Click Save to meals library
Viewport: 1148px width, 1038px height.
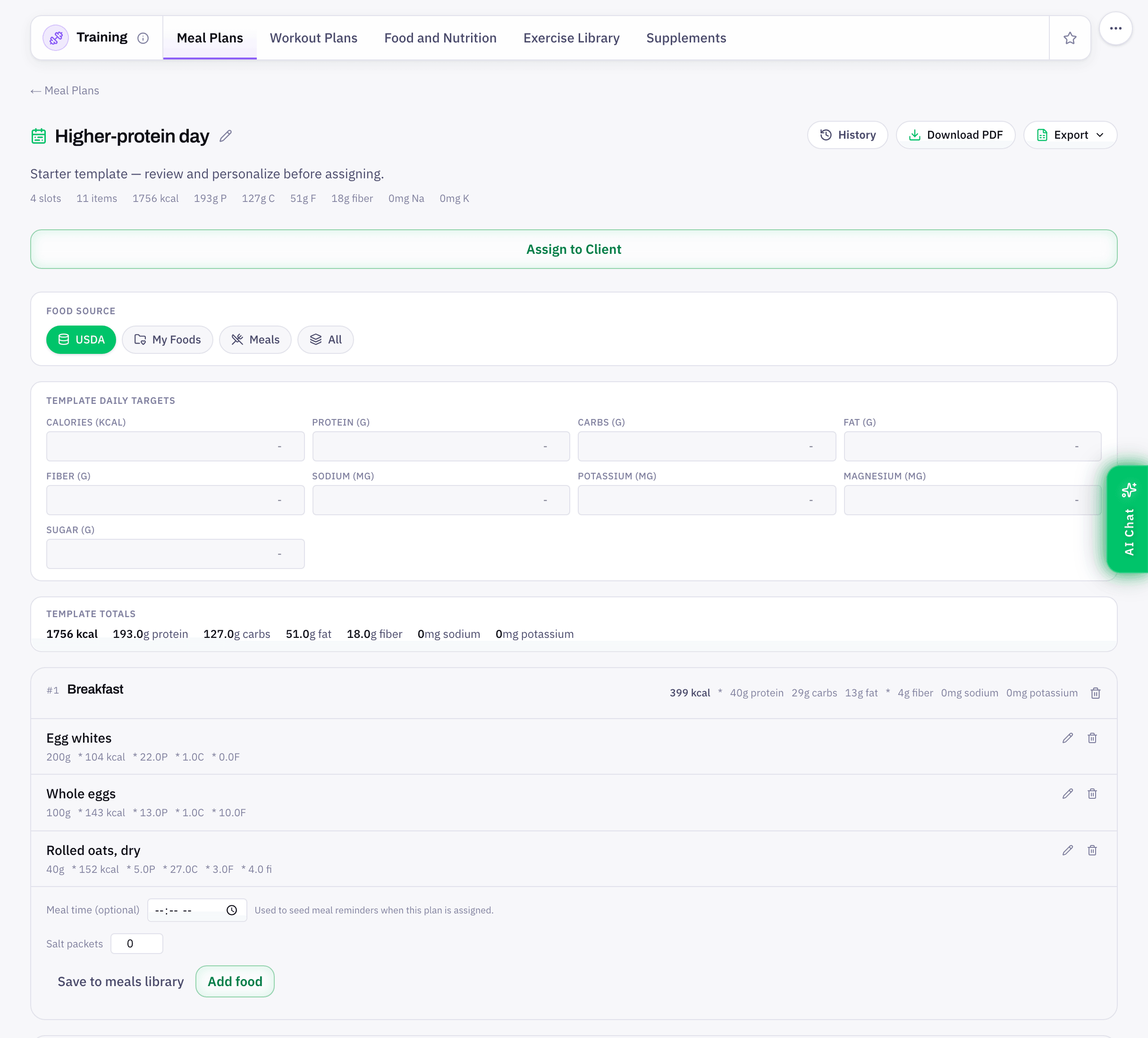coord(121,982)
